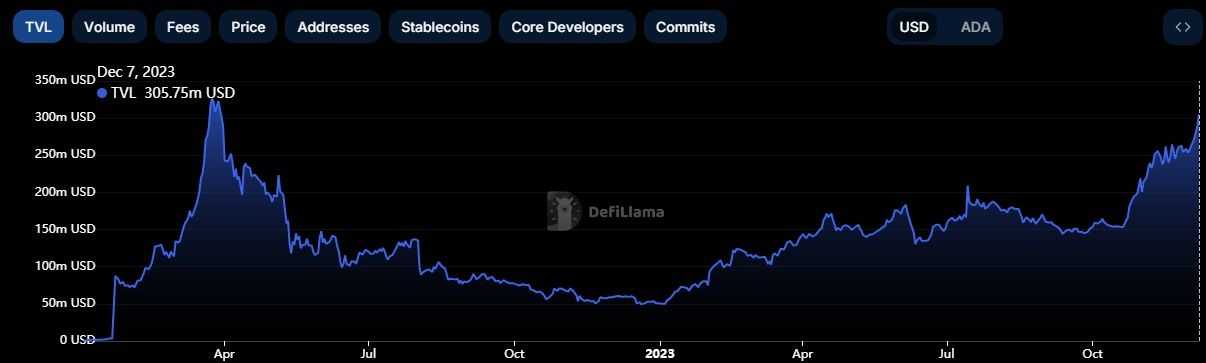
Task: Click the 300m USD axis label
Action: coord(64,116)
